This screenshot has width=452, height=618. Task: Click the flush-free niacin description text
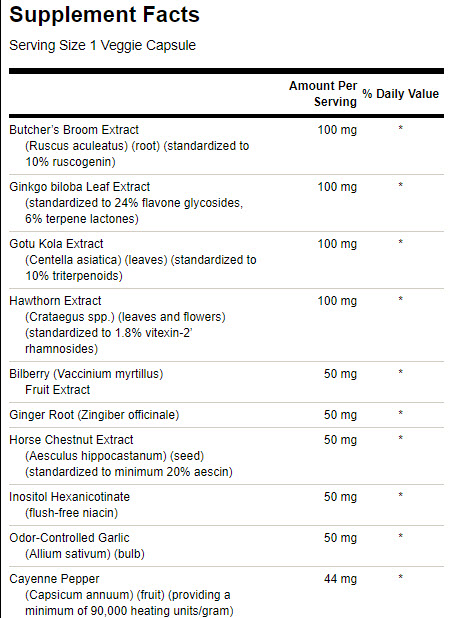(72, 513)
